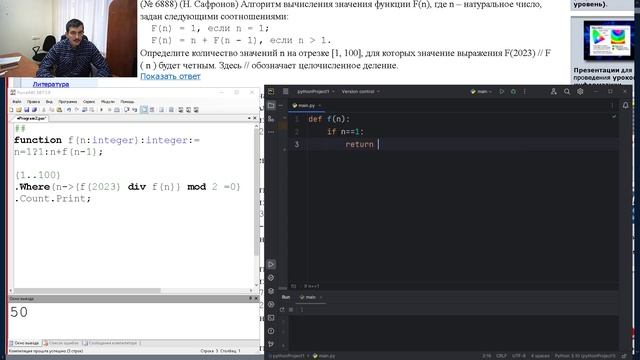Rerun main in the Run panel
Viewport: 640px width, 360px height.
(282, 310)
